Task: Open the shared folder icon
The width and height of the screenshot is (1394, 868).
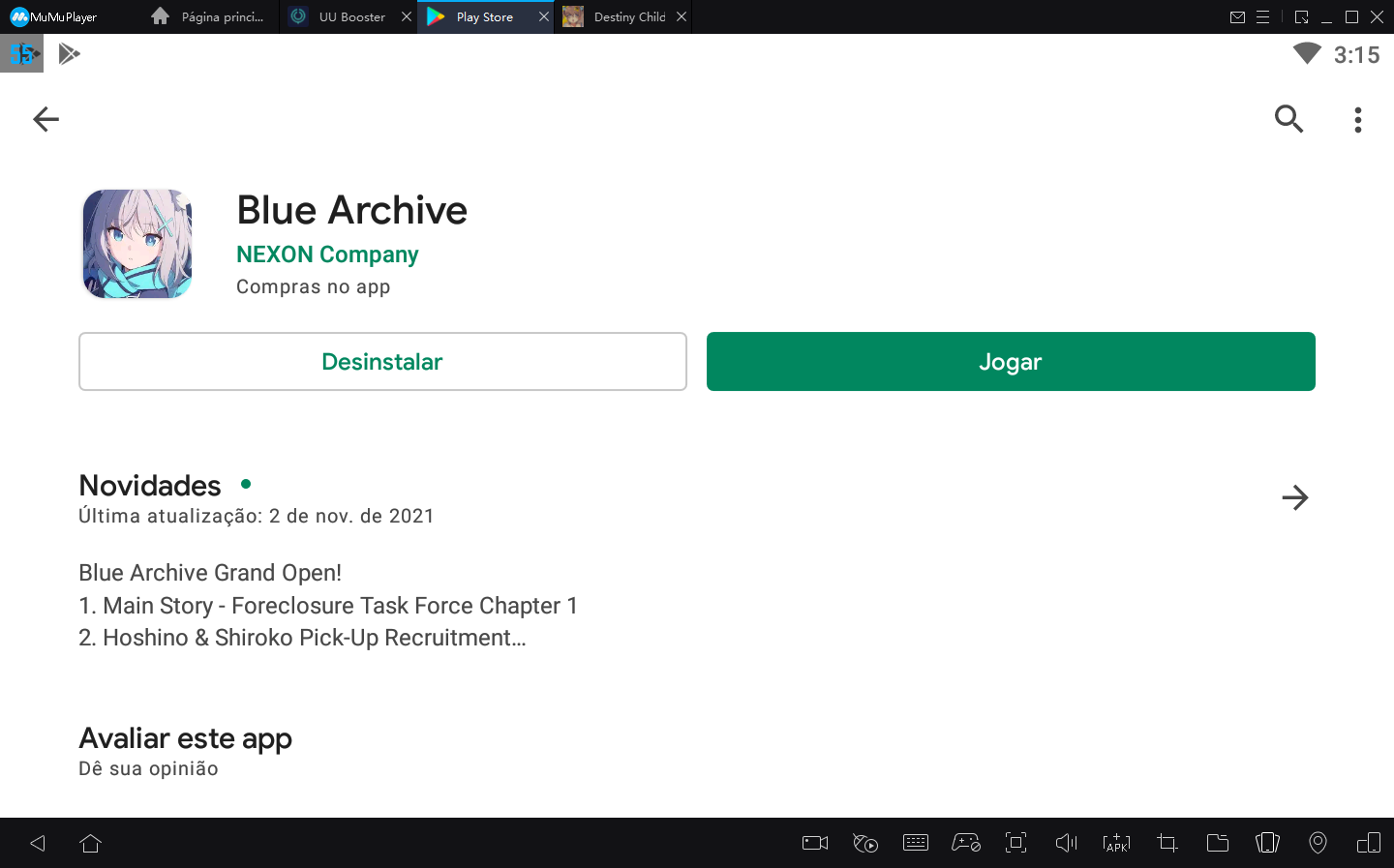Action: pos(1218,843)
